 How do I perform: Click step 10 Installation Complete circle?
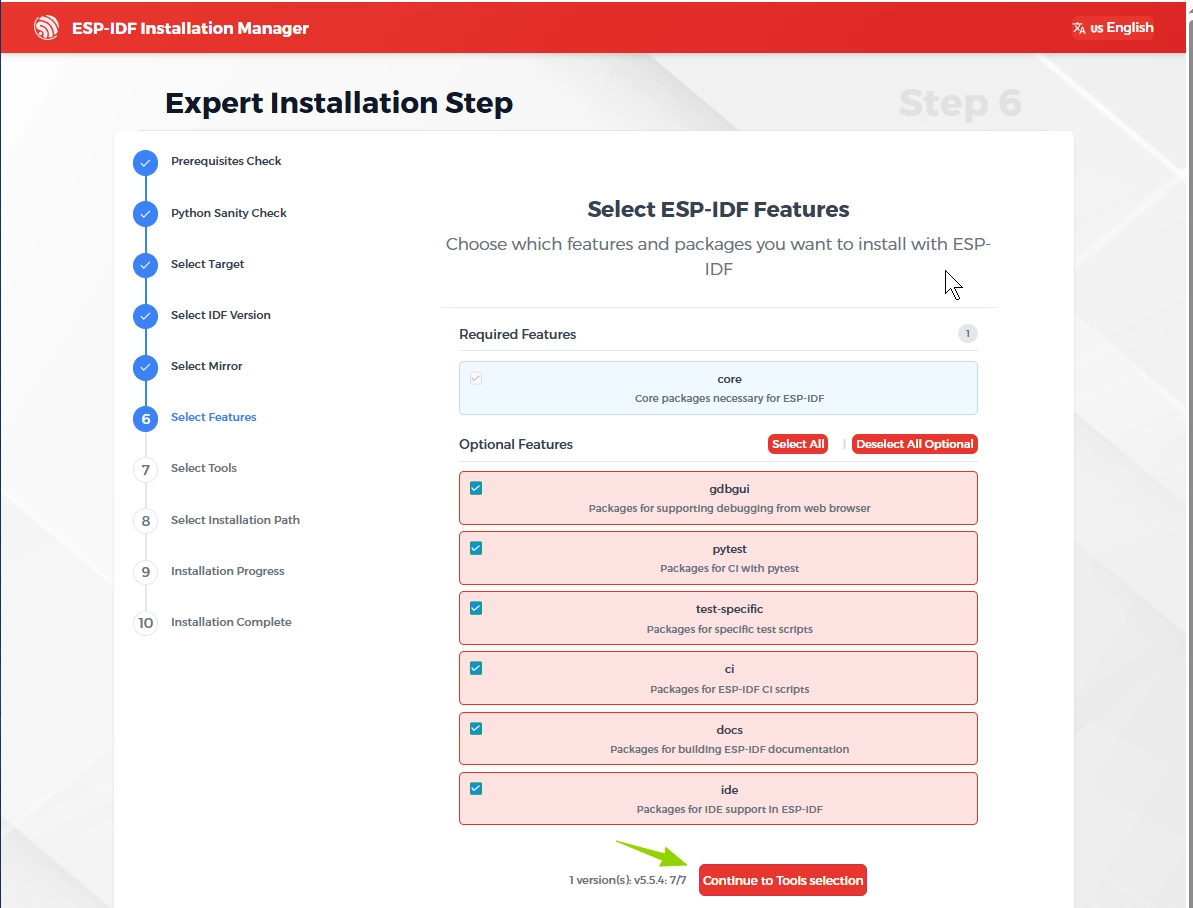(145, 623)
